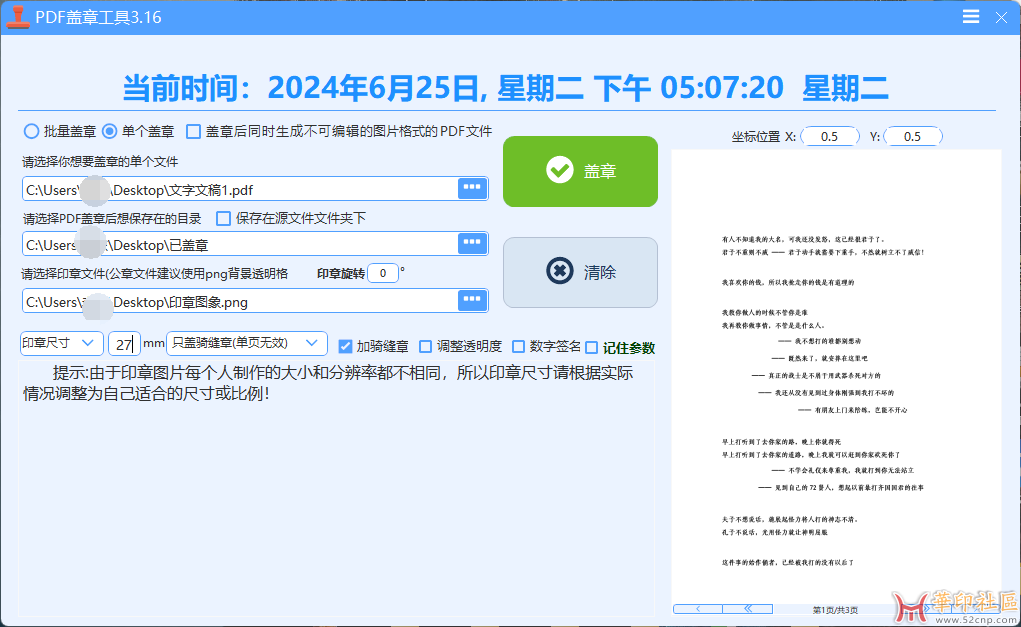Close the PDF stamp tool window
1021x627 pixels.
point(1001,17)
